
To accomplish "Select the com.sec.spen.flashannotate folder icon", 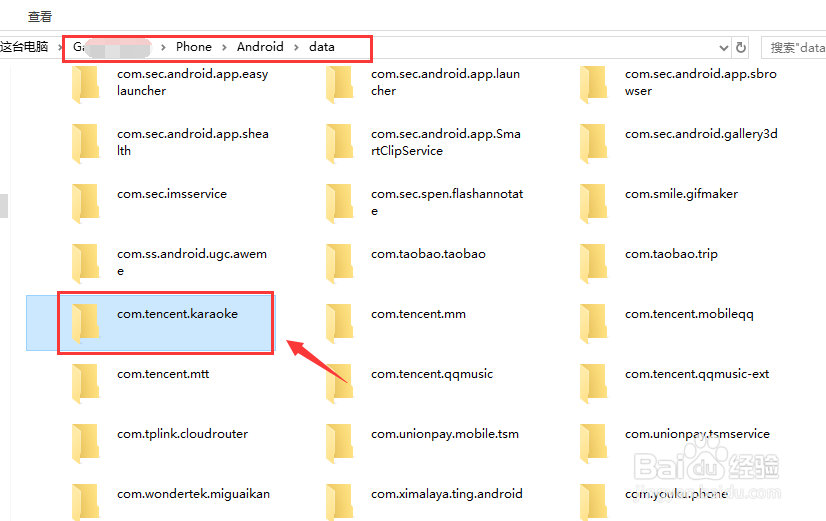I will [340, 203].
